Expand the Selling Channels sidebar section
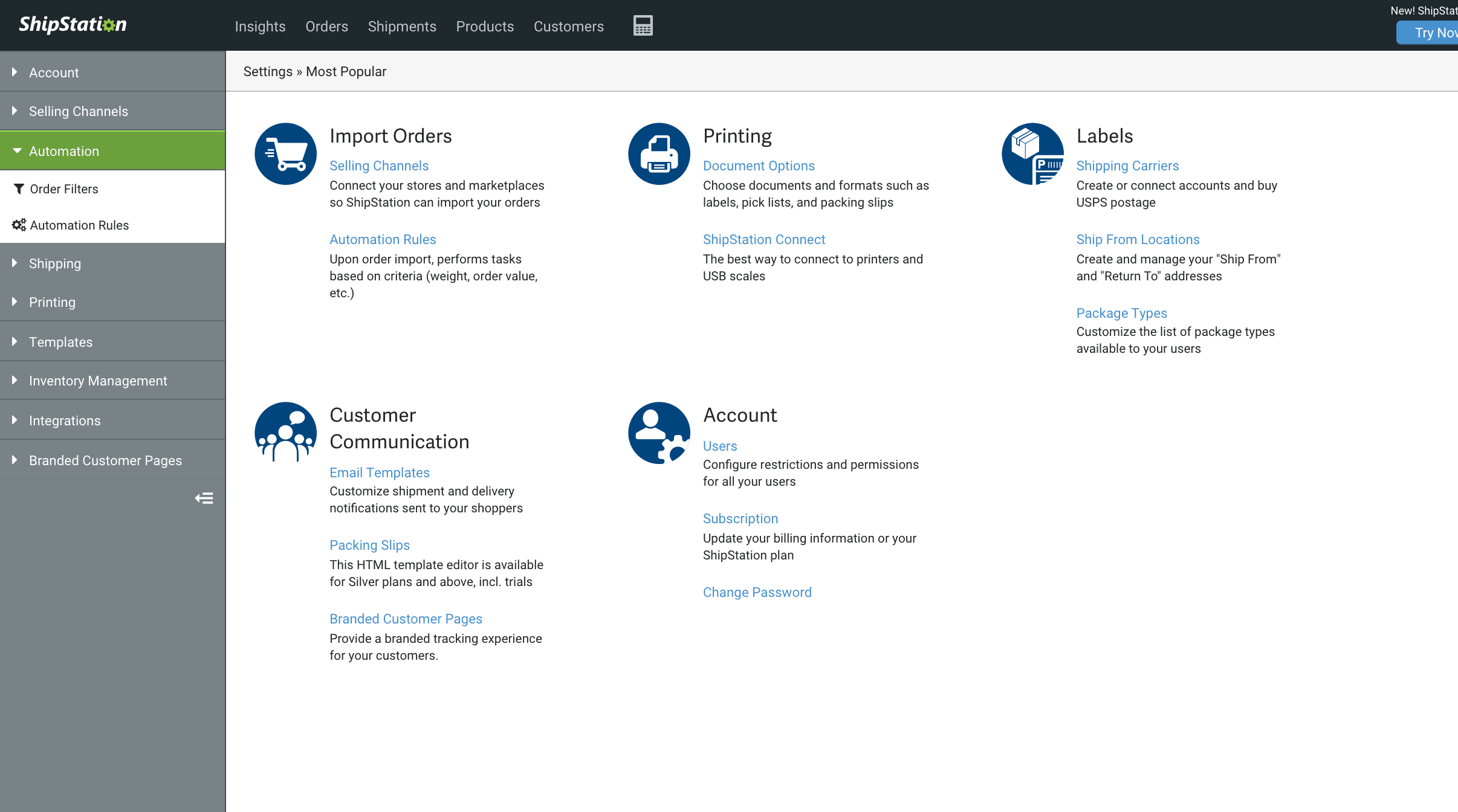Viewport: 1458px width, 812px height. (x=112, y=111)
